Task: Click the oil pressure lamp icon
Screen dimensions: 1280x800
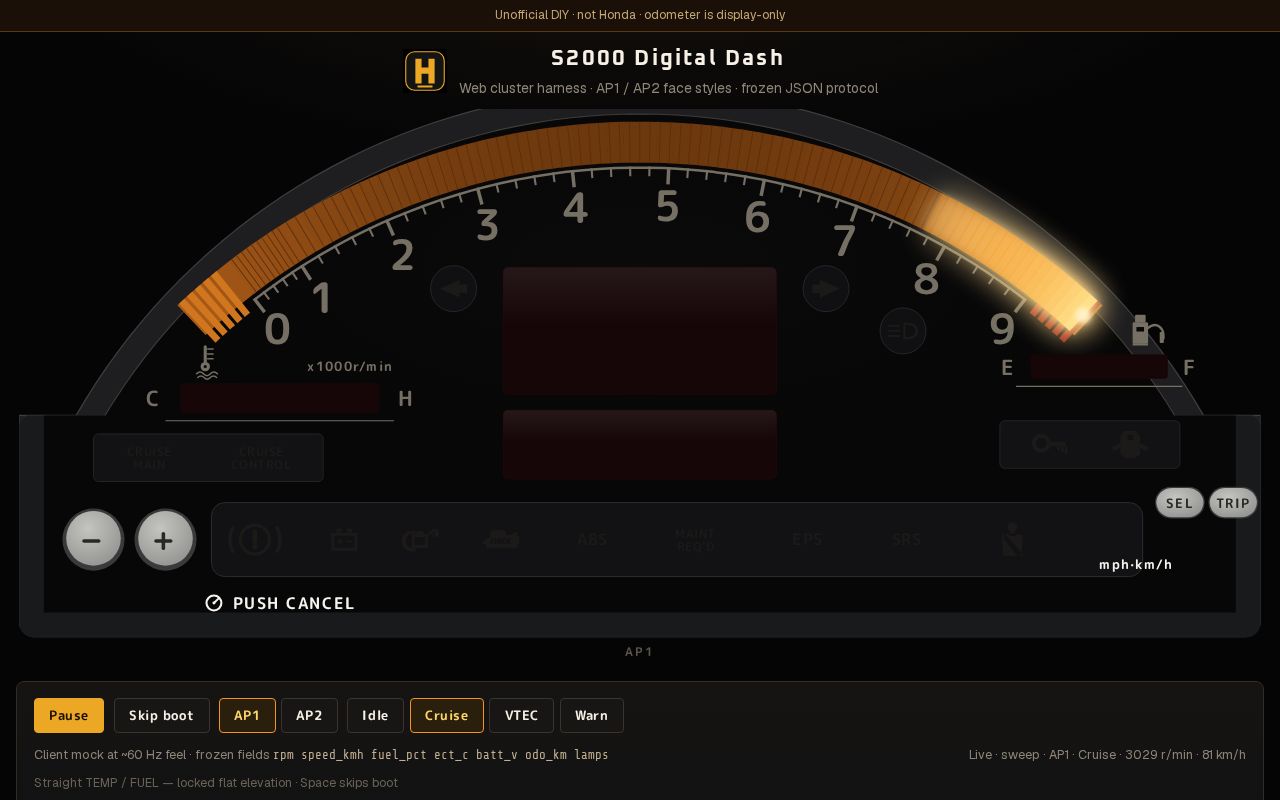Action: coord(420,540)
